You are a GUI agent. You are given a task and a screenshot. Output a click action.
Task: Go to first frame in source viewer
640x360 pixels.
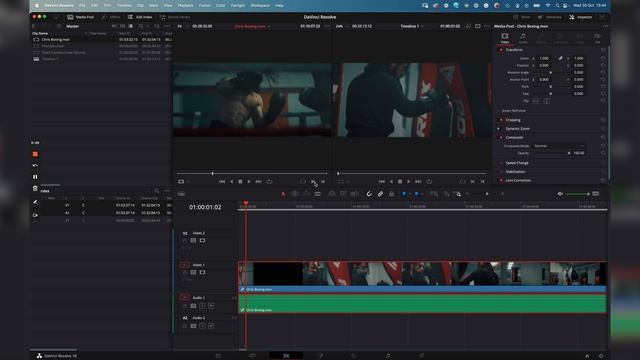tap(222, 182)
